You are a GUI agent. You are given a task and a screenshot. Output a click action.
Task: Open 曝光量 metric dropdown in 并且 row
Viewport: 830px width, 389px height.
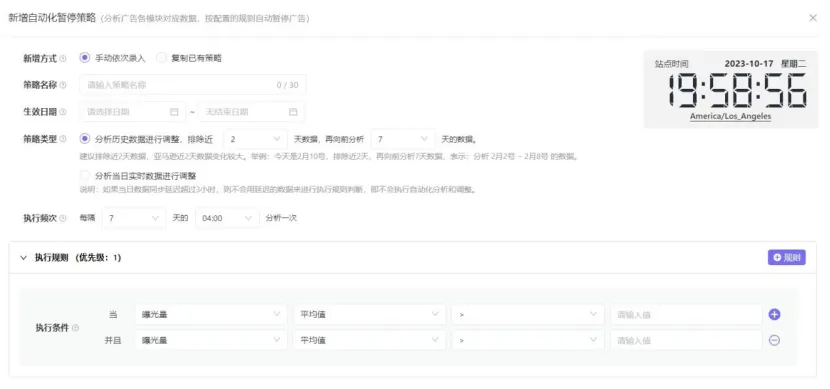[211, 340]
